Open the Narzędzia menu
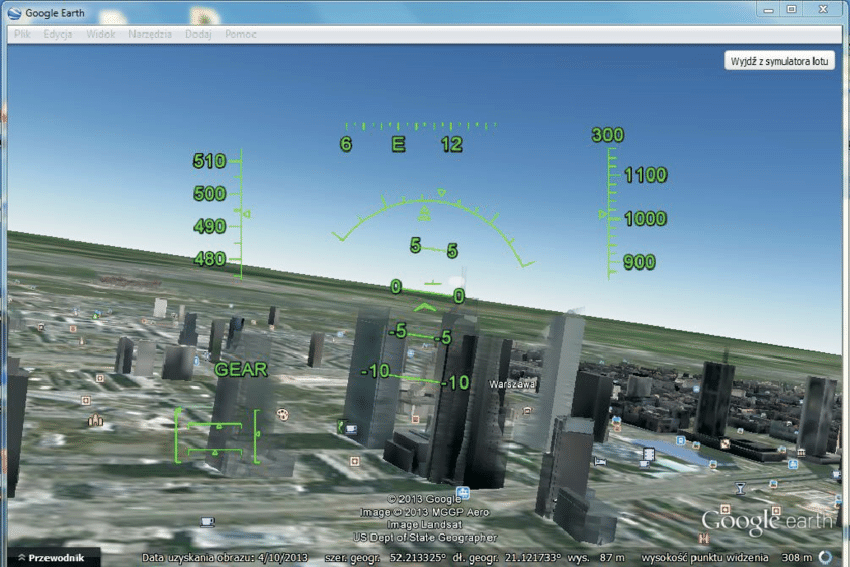The height and width of the screenshot is (567, 850). (x=150, y=34)
